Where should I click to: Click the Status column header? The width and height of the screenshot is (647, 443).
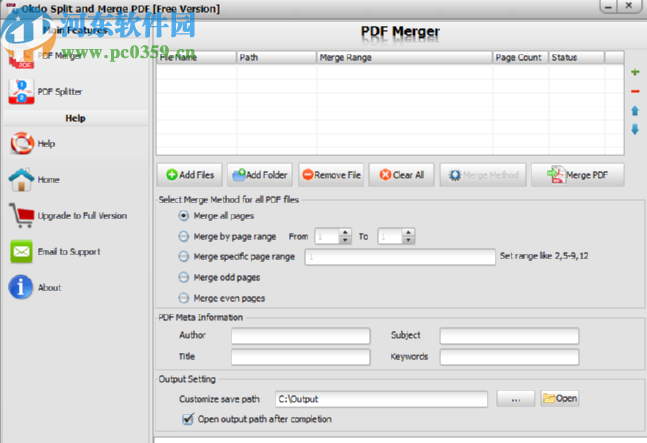pyautogui.click(x=576, y=57)
